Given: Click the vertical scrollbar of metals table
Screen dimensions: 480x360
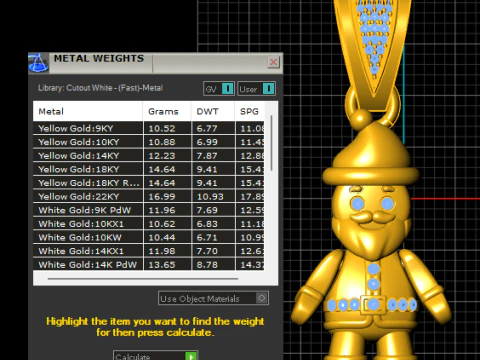Looking at the screenshot, I should tap(271, 143).
